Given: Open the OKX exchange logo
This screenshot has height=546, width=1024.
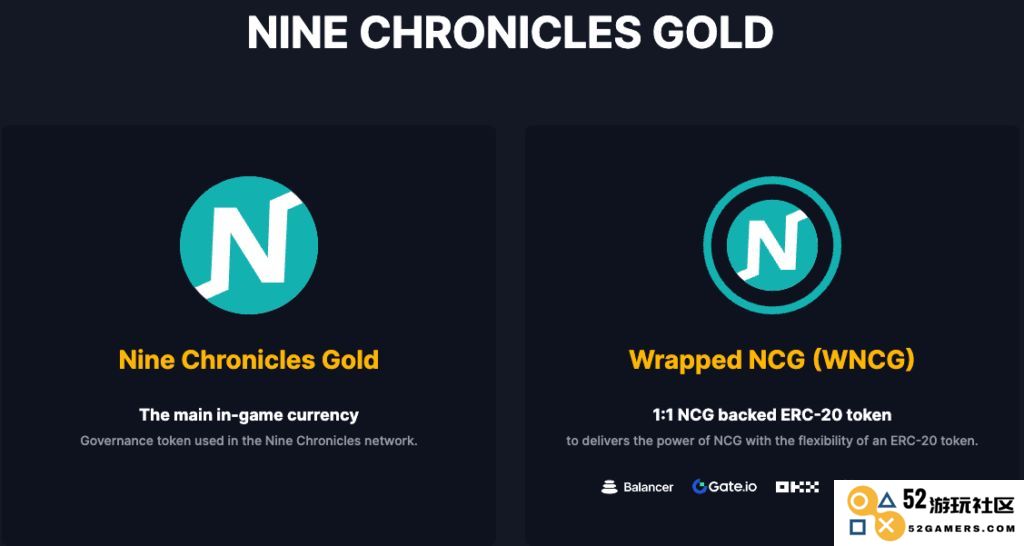Looking at the screenshot, I should [797, 487].
